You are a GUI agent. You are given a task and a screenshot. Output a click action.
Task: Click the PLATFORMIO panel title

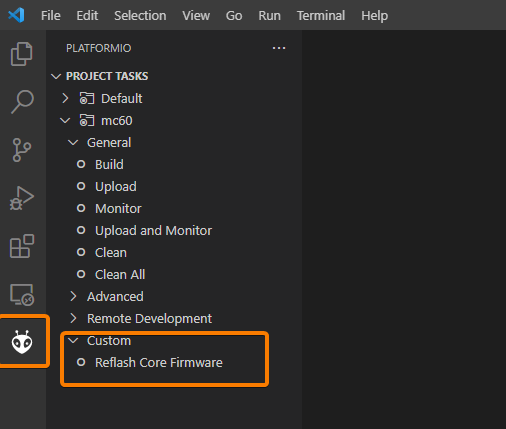(98, 48)
